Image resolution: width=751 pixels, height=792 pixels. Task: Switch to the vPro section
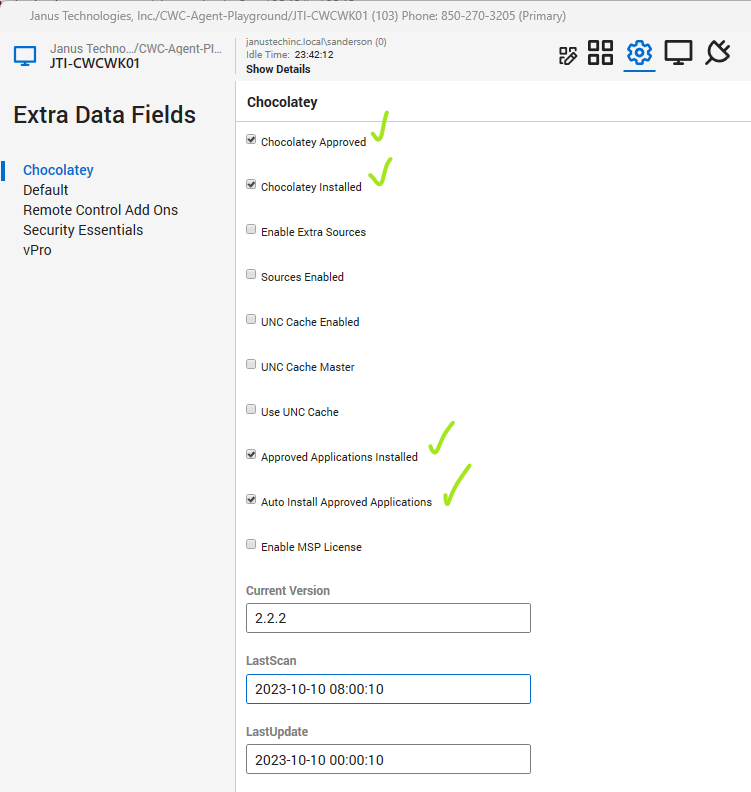pos(37,250)
